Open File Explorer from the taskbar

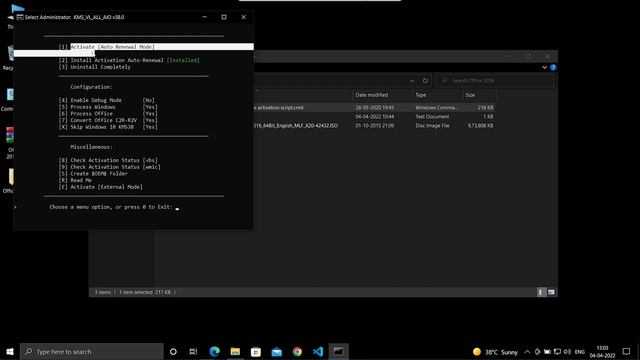pos(235,351)
